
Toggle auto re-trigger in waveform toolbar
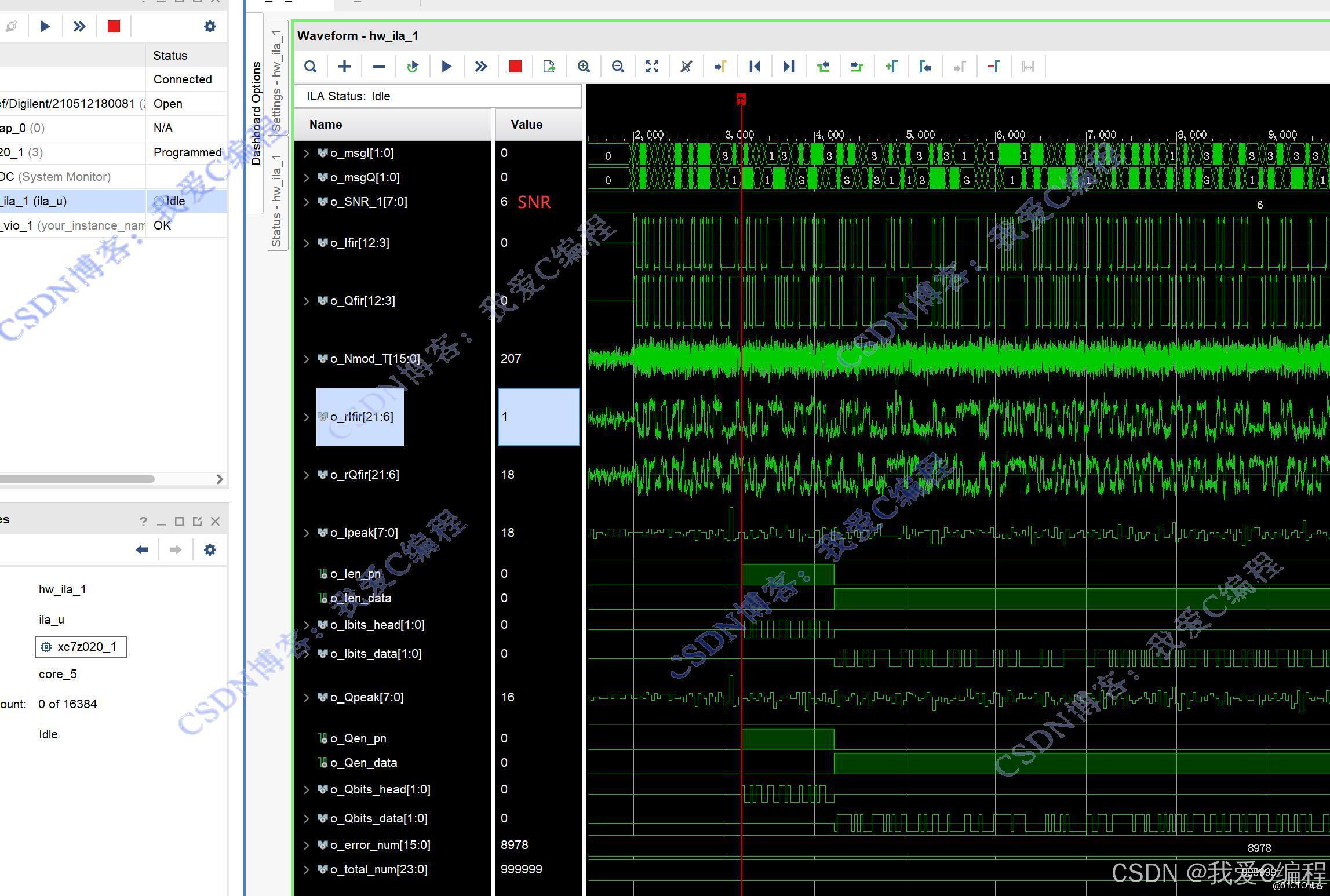point(413,67)
